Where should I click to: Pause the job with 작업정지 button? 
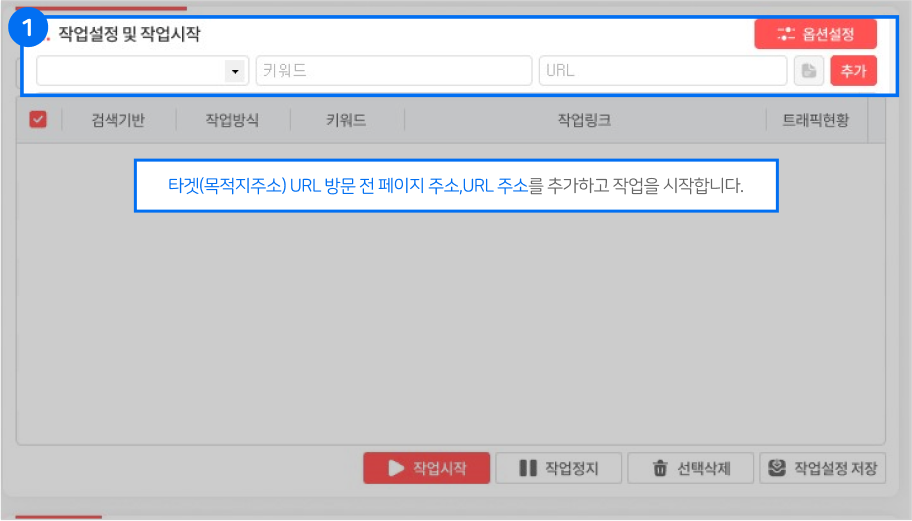click(559, 468)
